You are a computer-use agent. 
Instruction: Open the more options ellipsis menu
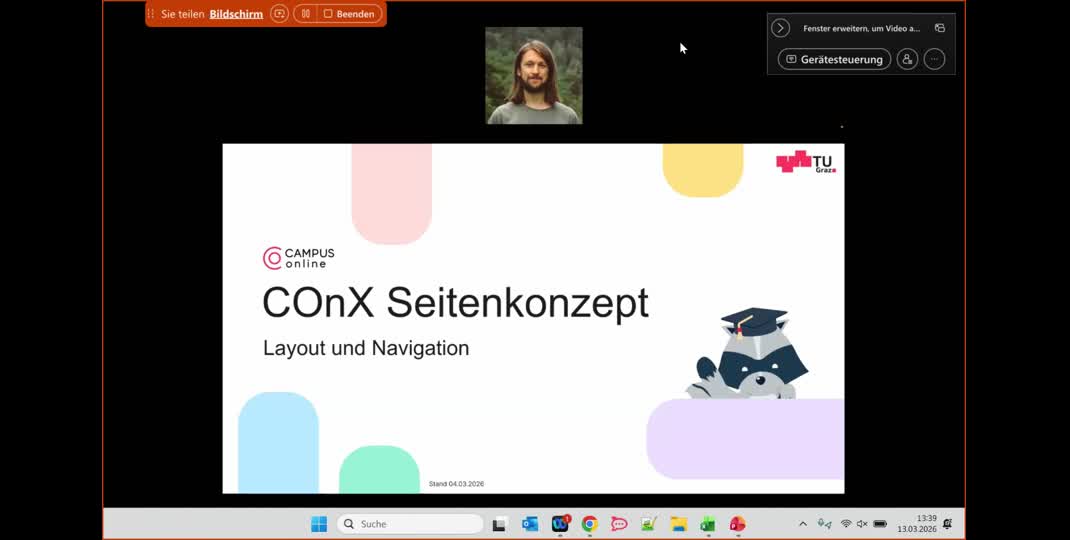click(934, 59)
